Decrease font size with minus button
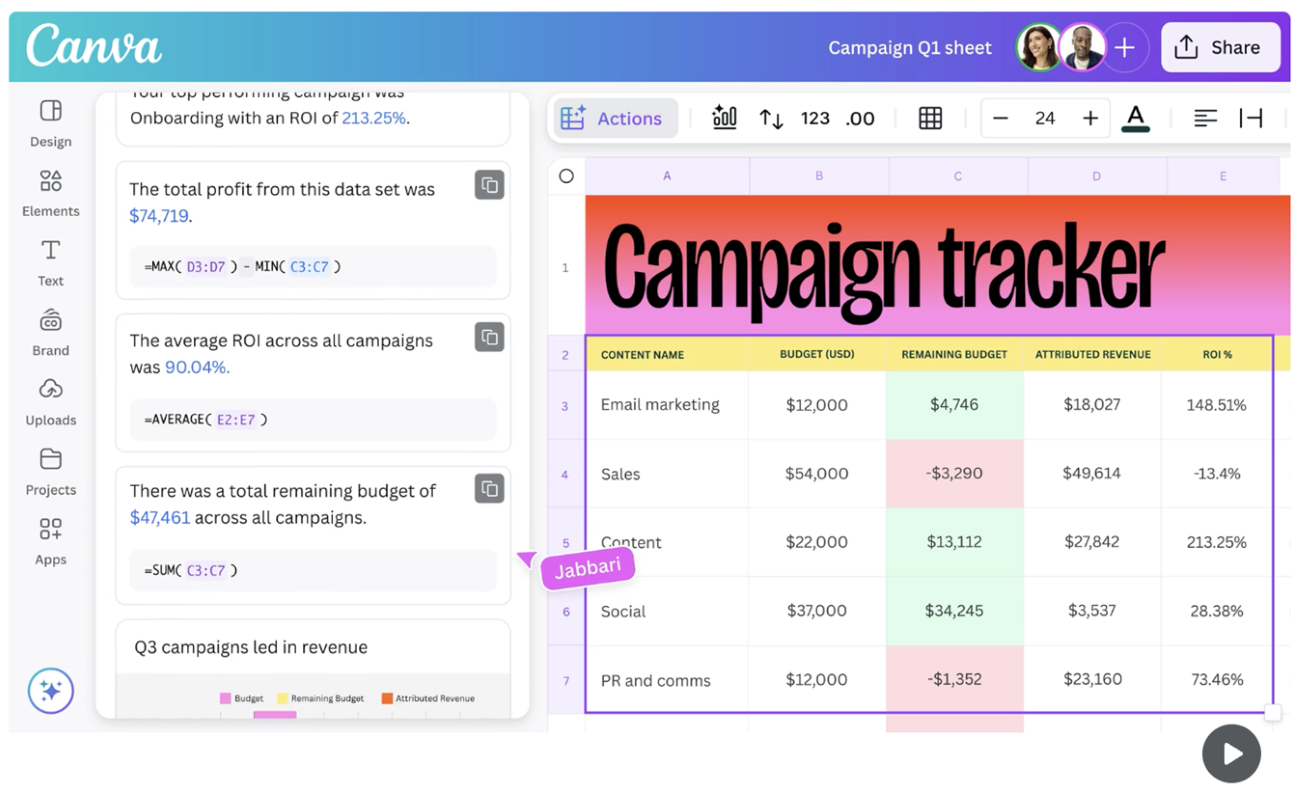 (1000, 118)
